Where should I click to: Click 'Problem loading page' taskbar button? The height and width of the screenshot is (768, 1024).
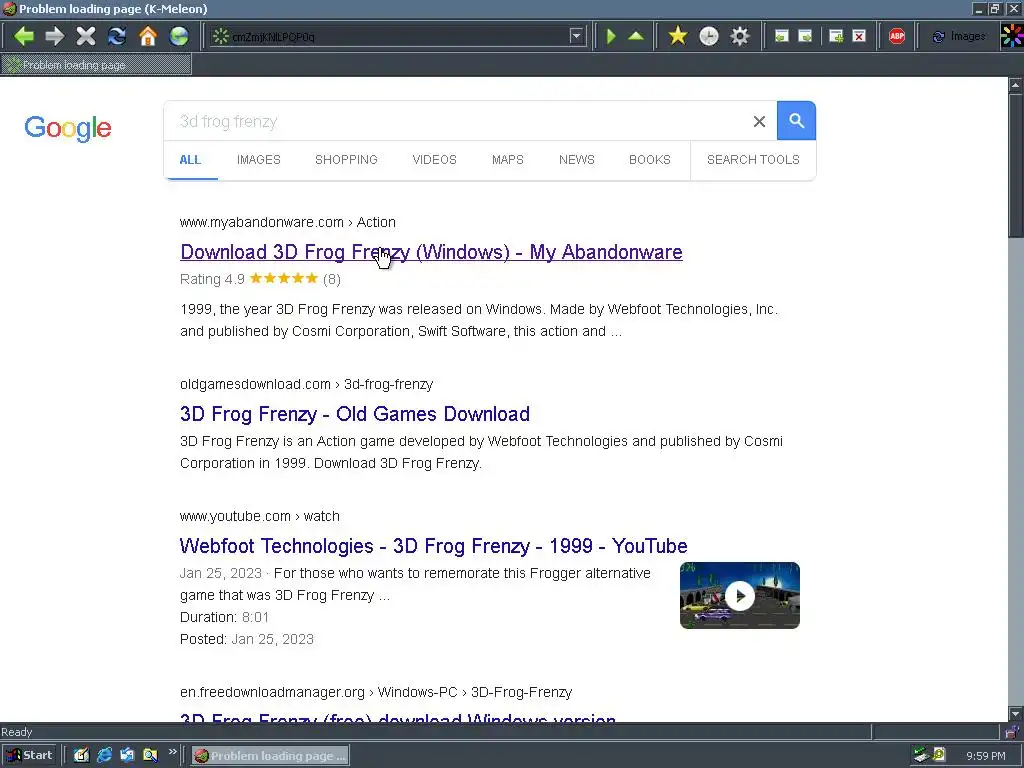[270, 756]
